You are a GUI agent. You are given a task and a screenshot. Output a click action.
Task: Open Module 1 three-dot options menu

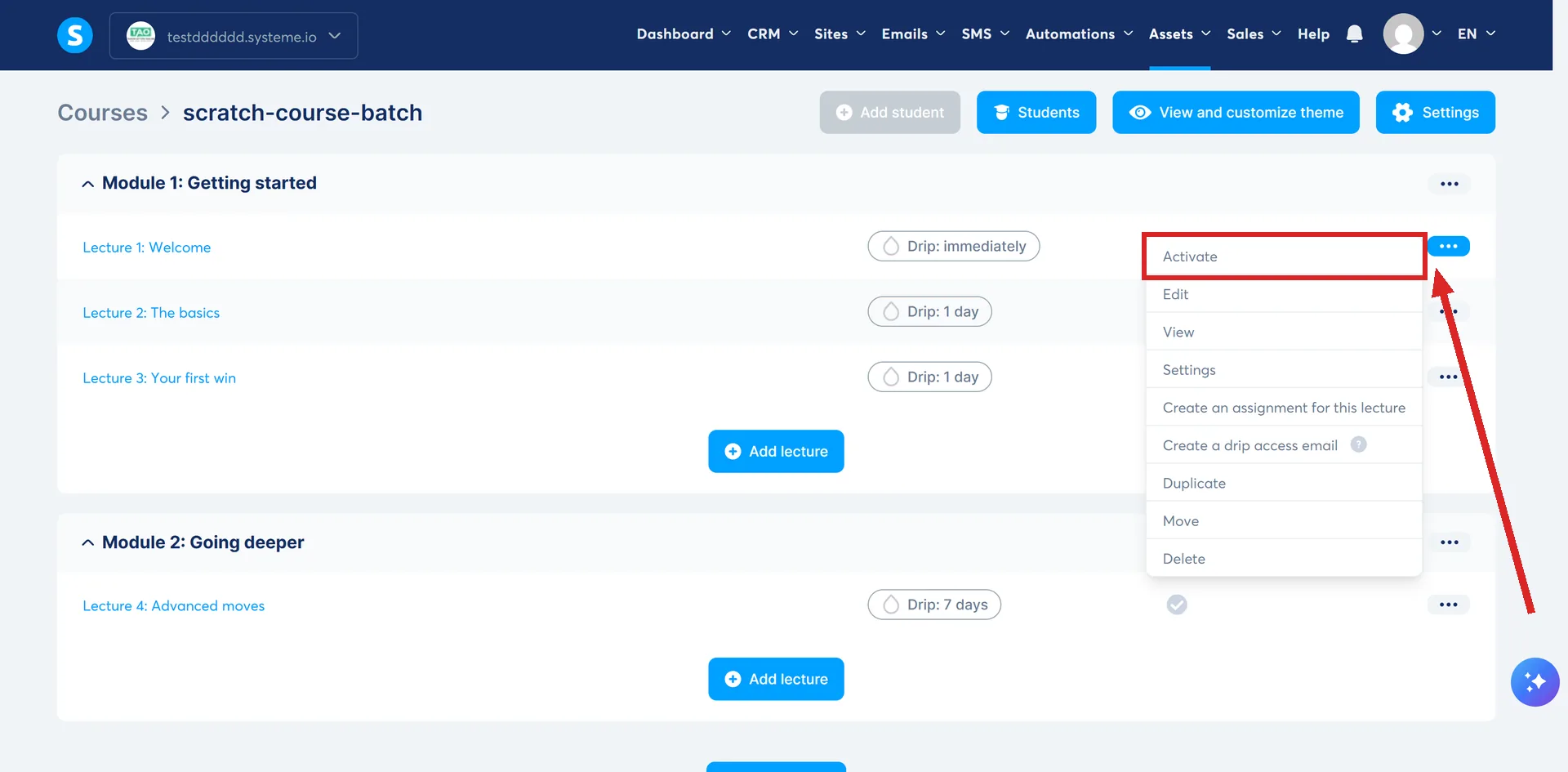[1449, 184]
